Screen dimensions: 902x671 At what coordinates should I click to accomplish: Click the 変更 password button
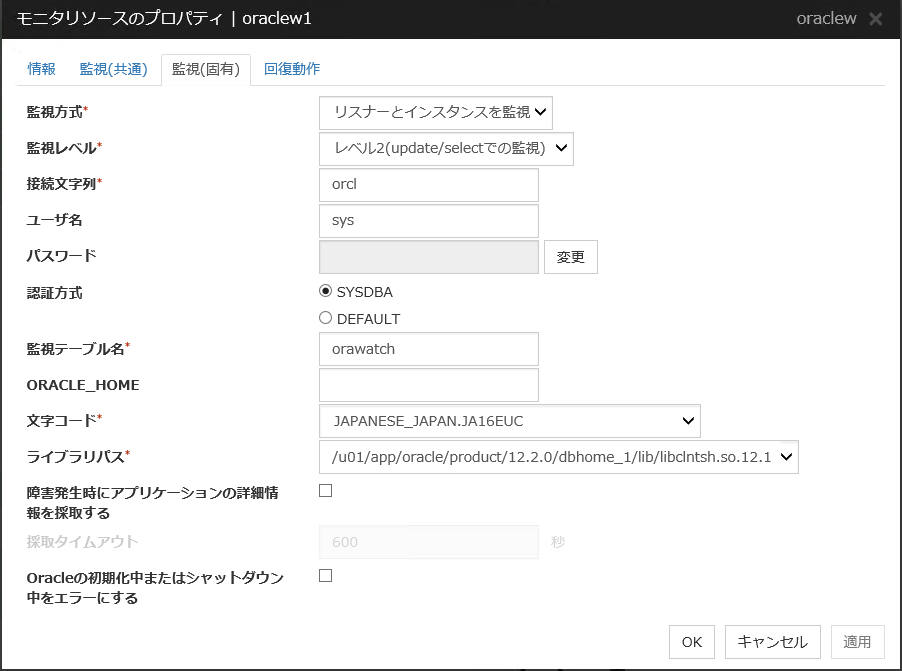click(x=571, y=257)
